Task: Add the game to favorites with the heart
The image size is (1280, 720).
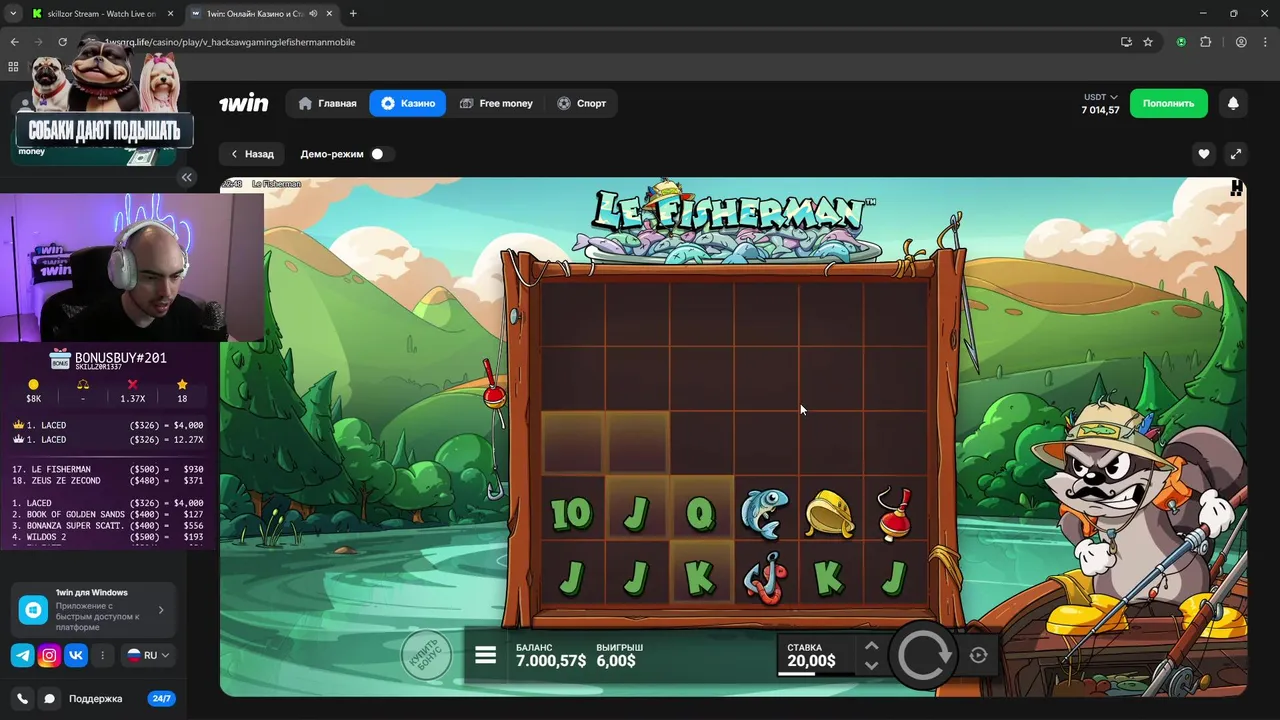Action: coord(1204,154)
